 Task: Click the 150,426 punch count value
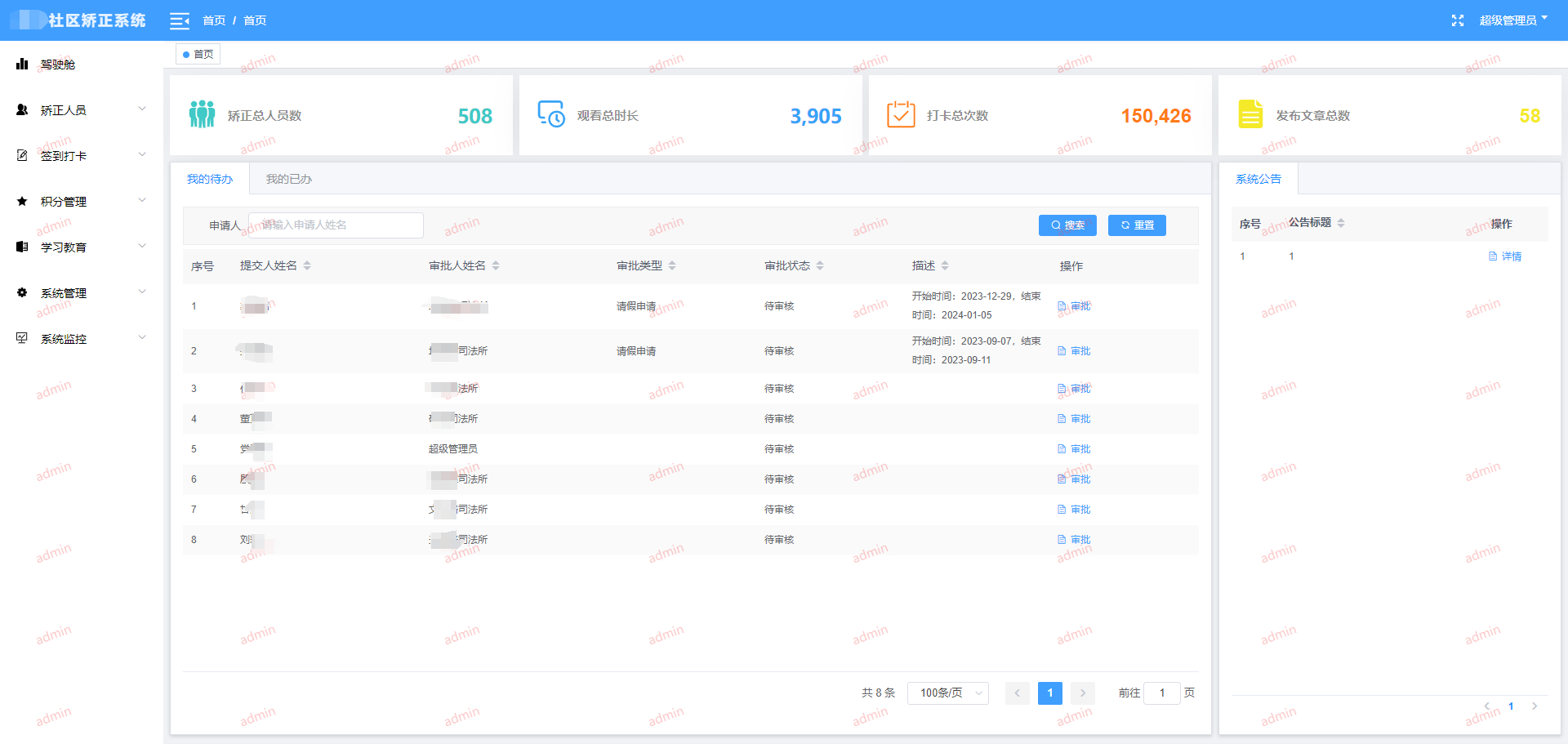tap(1156, 116)
